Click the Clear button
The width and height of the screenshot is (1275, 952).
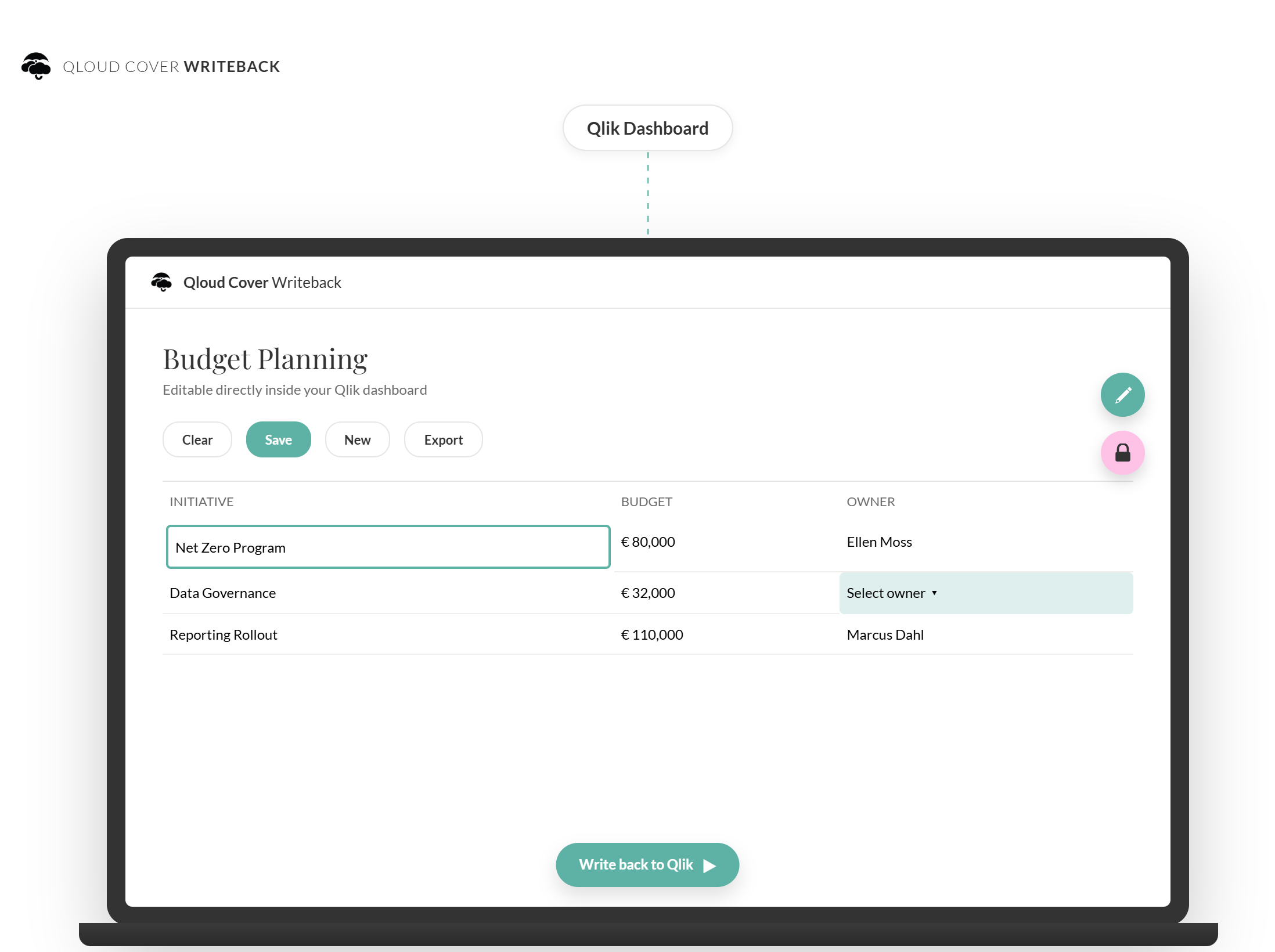click(x=197, y=439)
